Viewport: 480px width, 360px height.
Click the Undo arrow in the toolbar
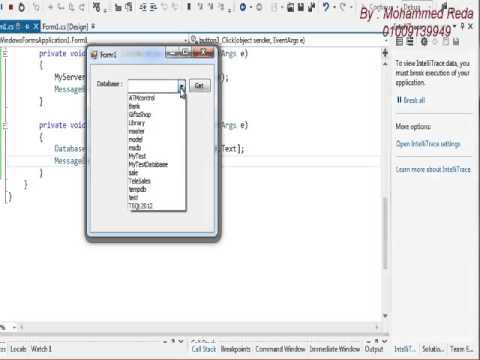pos(326,7)
